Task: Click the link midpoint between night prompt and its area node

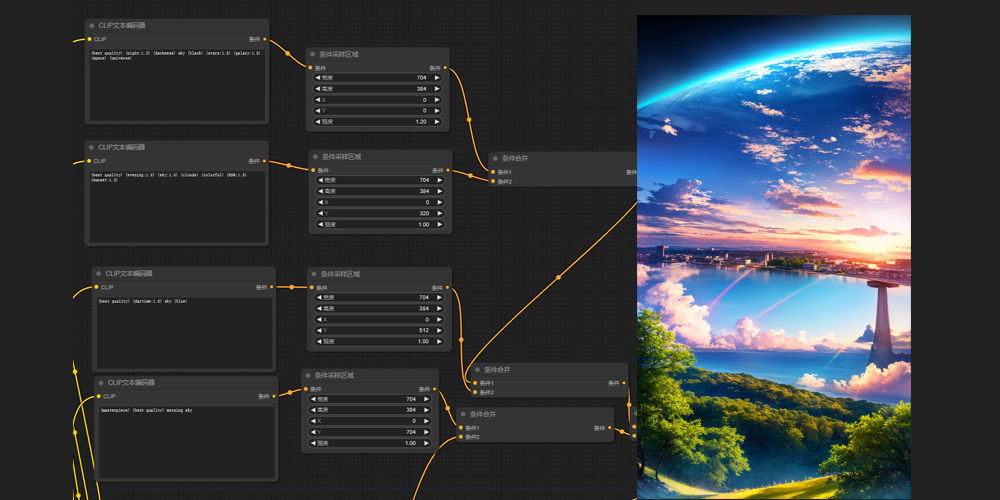Action: point(288,54)
